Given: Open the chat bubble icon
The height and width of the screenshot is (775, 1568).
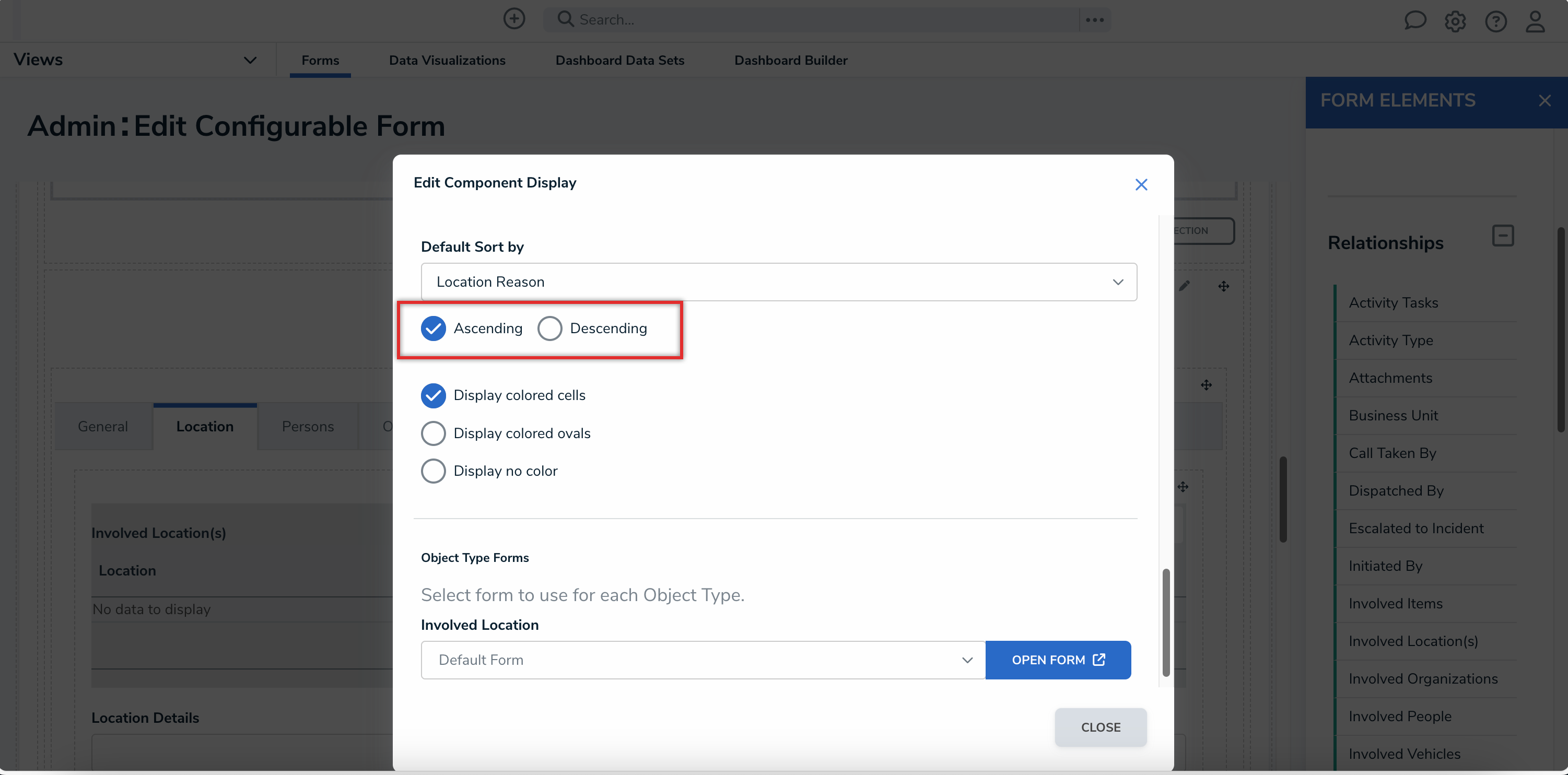Looking at the screenshot, I should point(1414,20).
